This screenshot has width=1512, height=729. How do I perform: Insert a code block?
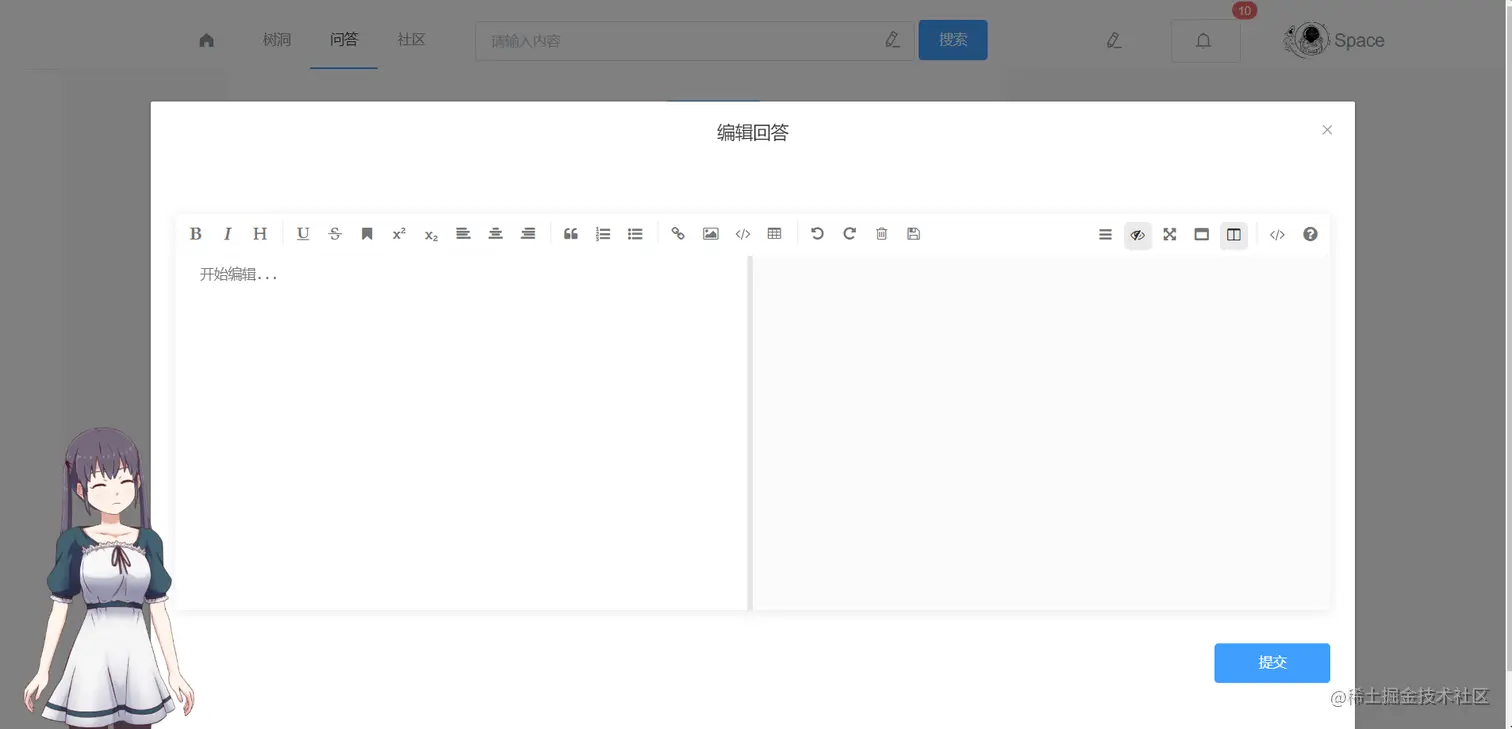(x=742, y=234)
